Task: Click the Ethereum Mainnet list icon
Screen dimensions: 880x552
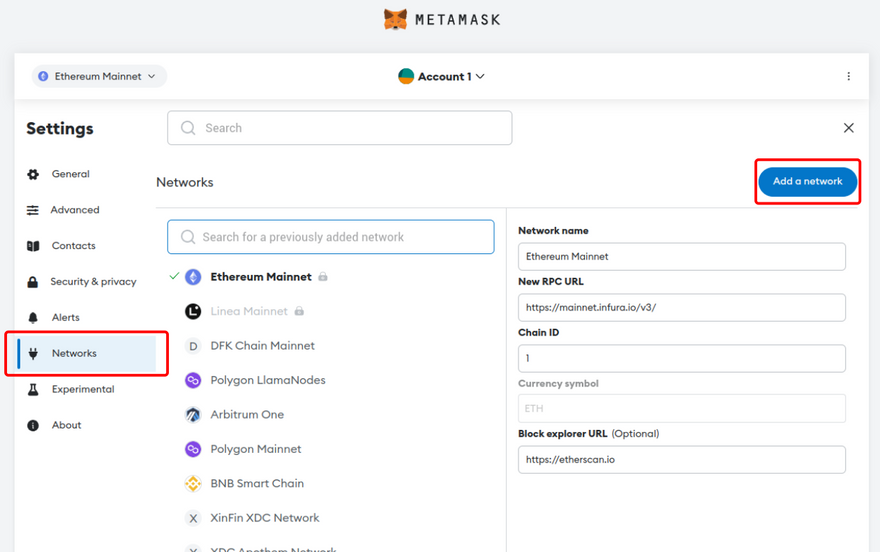Action: (193, 277)
